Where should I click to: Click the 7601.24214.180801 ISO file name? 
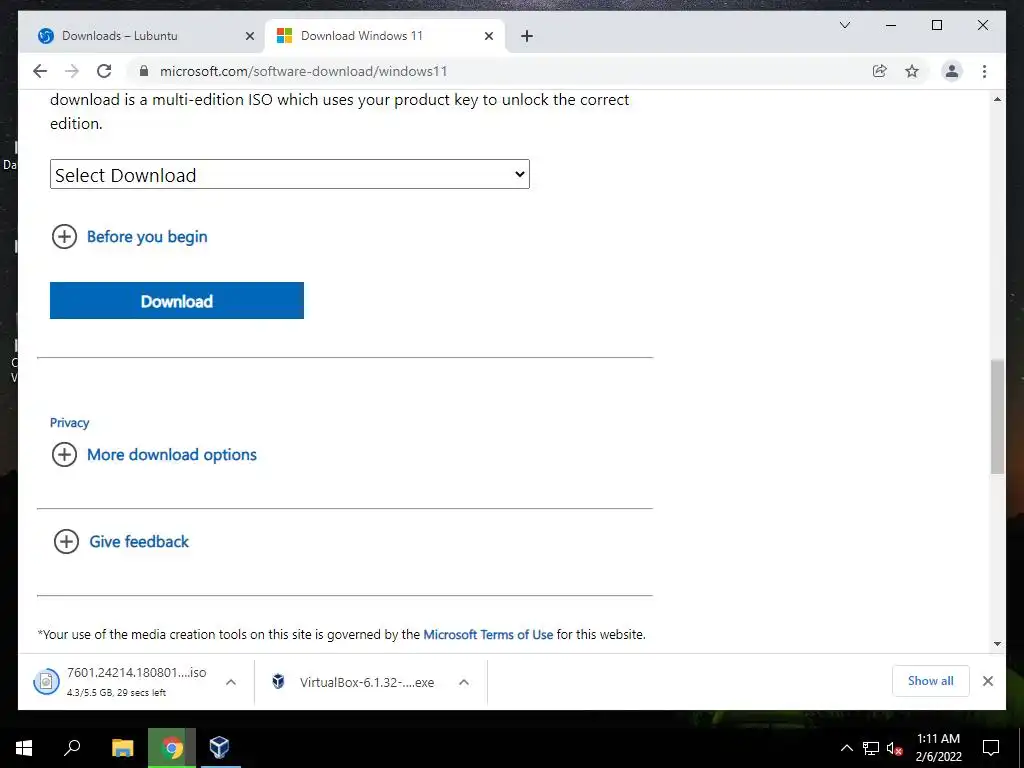click(136, 673)
